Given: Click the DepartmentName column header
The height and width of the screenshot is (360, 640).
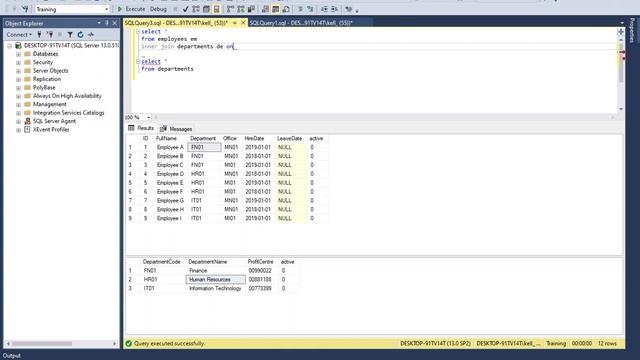Looking at the screenshot, I should coord(208,262).
